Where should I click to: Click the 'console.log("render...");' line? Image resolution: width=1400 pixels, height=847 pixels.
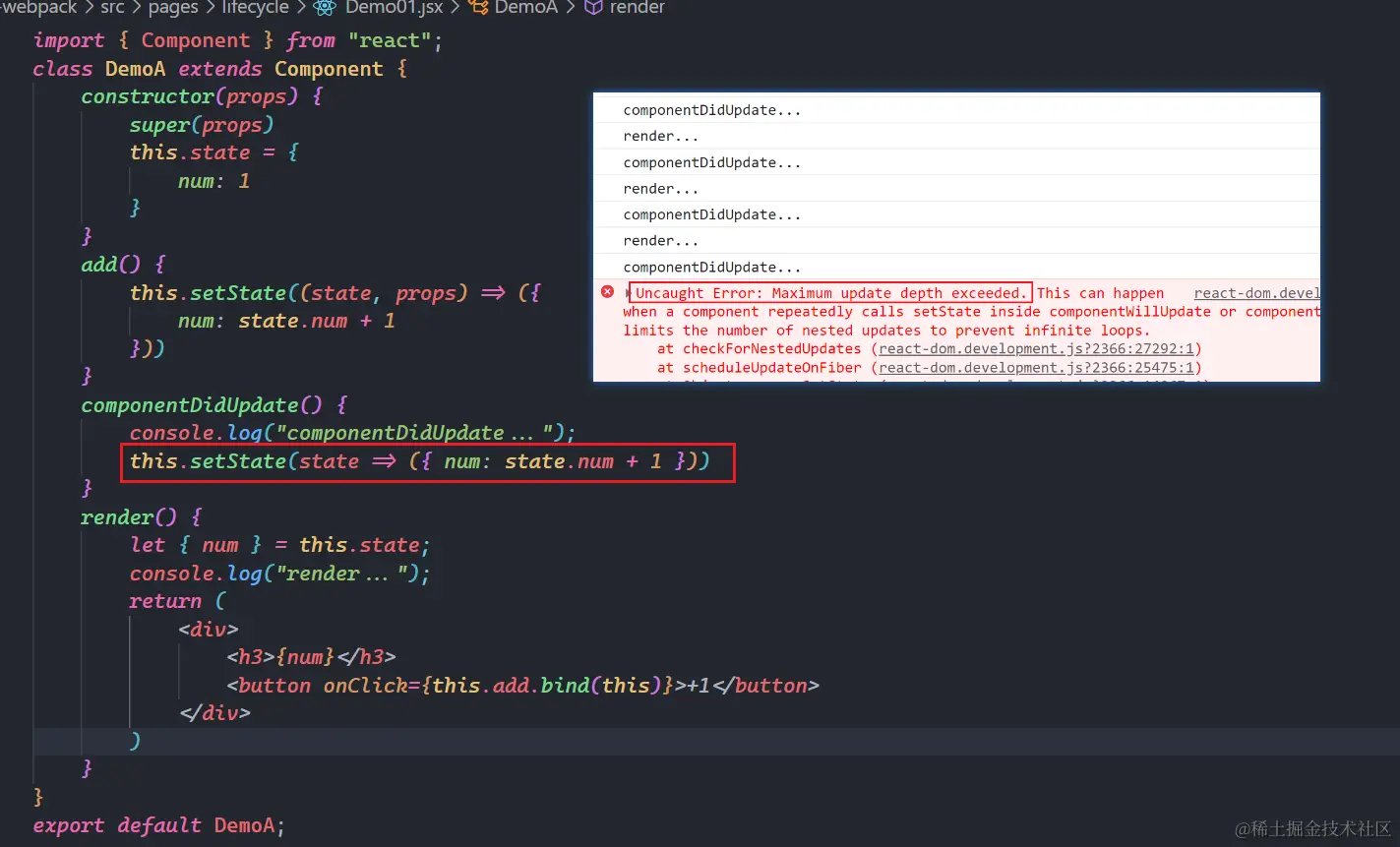pyautogui.click(x=280, y=574)
